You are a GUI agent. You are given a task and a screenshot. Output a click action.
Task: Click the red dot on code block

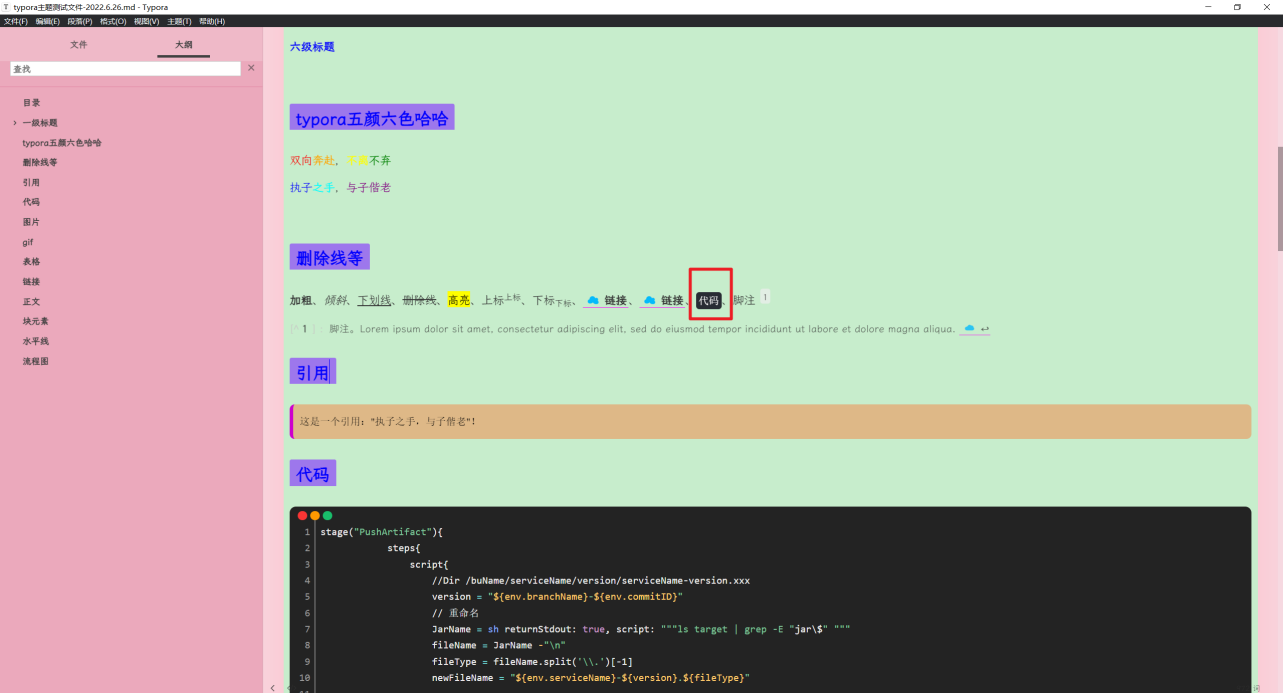(x=303, y=516)
